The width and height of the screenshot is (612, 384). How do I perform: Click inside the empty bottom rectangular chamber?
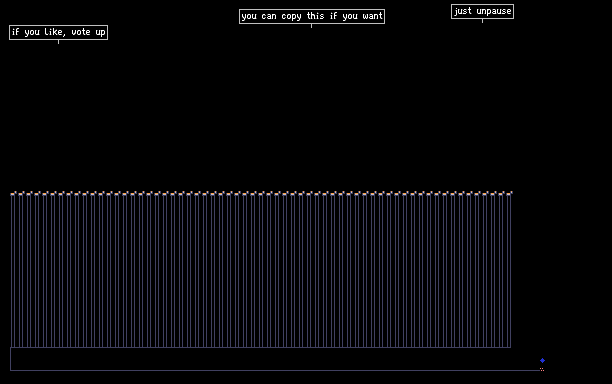pyautogui.click(x=273, y=359)
